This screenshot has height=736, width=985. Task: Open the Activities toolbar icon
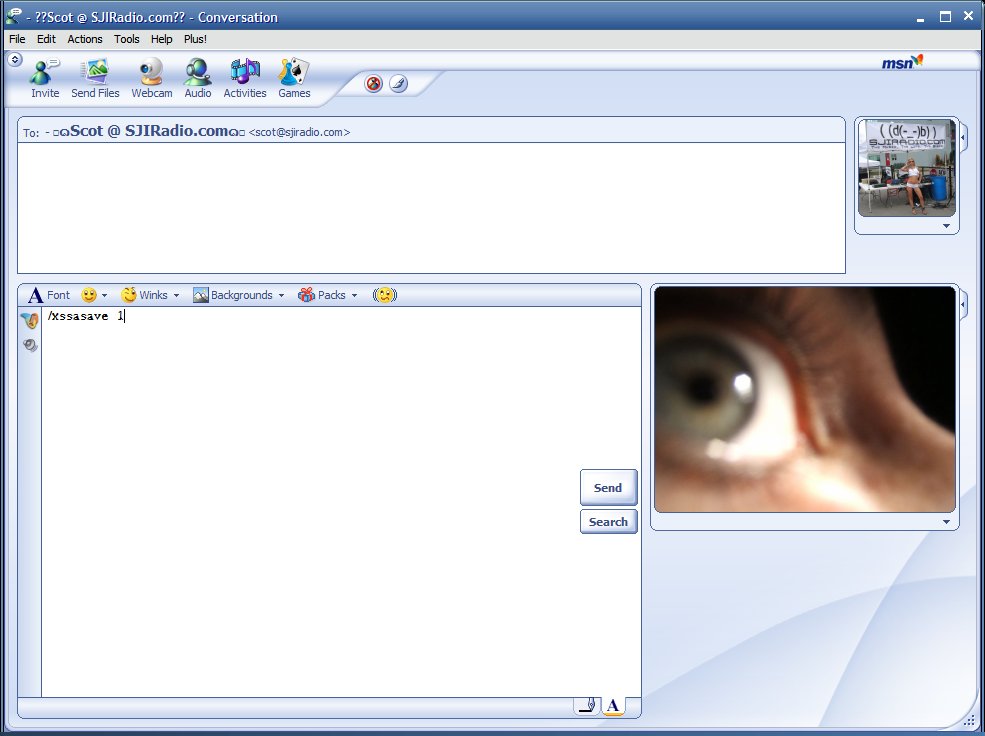(x=244, y=78)
